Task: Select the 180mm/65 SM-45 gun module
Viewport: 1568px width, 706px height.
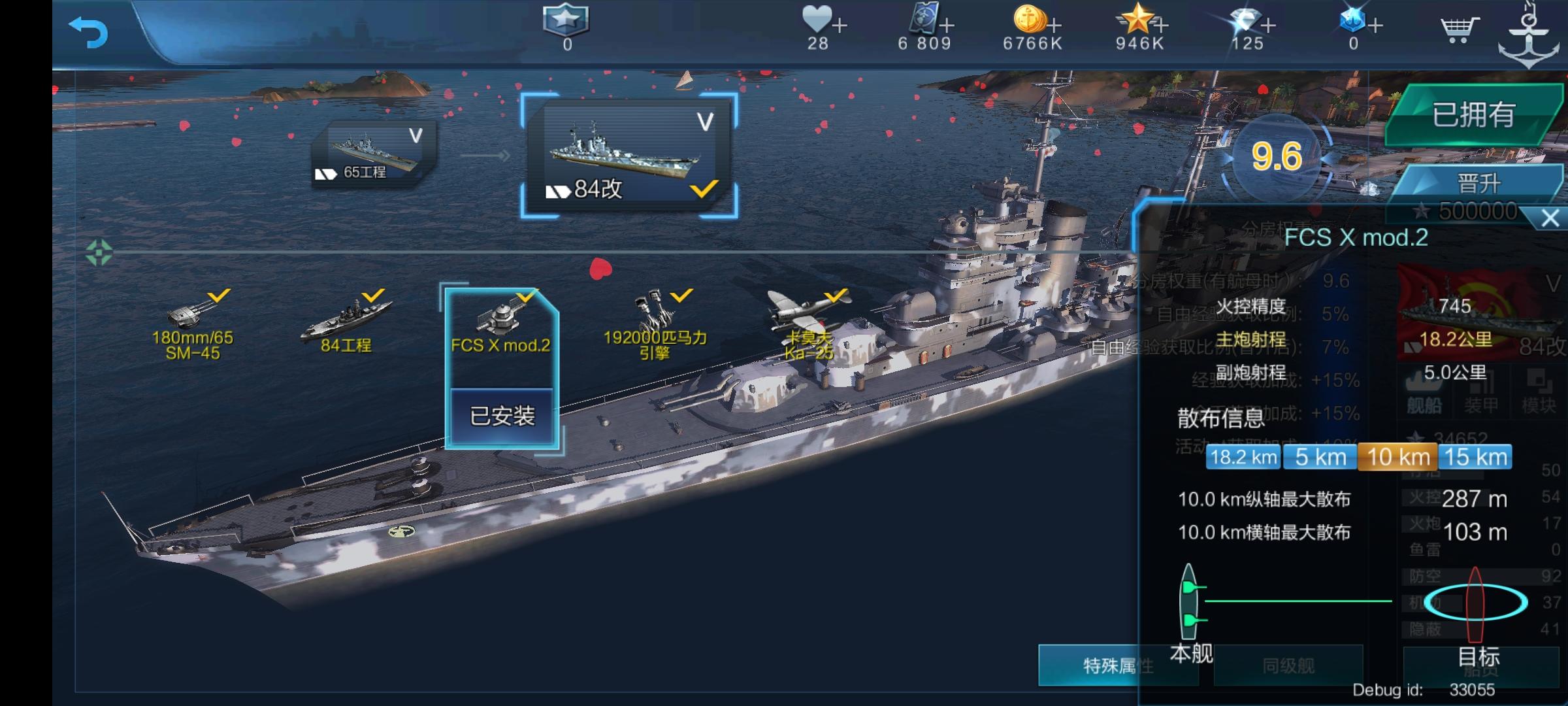Action: coord(193,325)
